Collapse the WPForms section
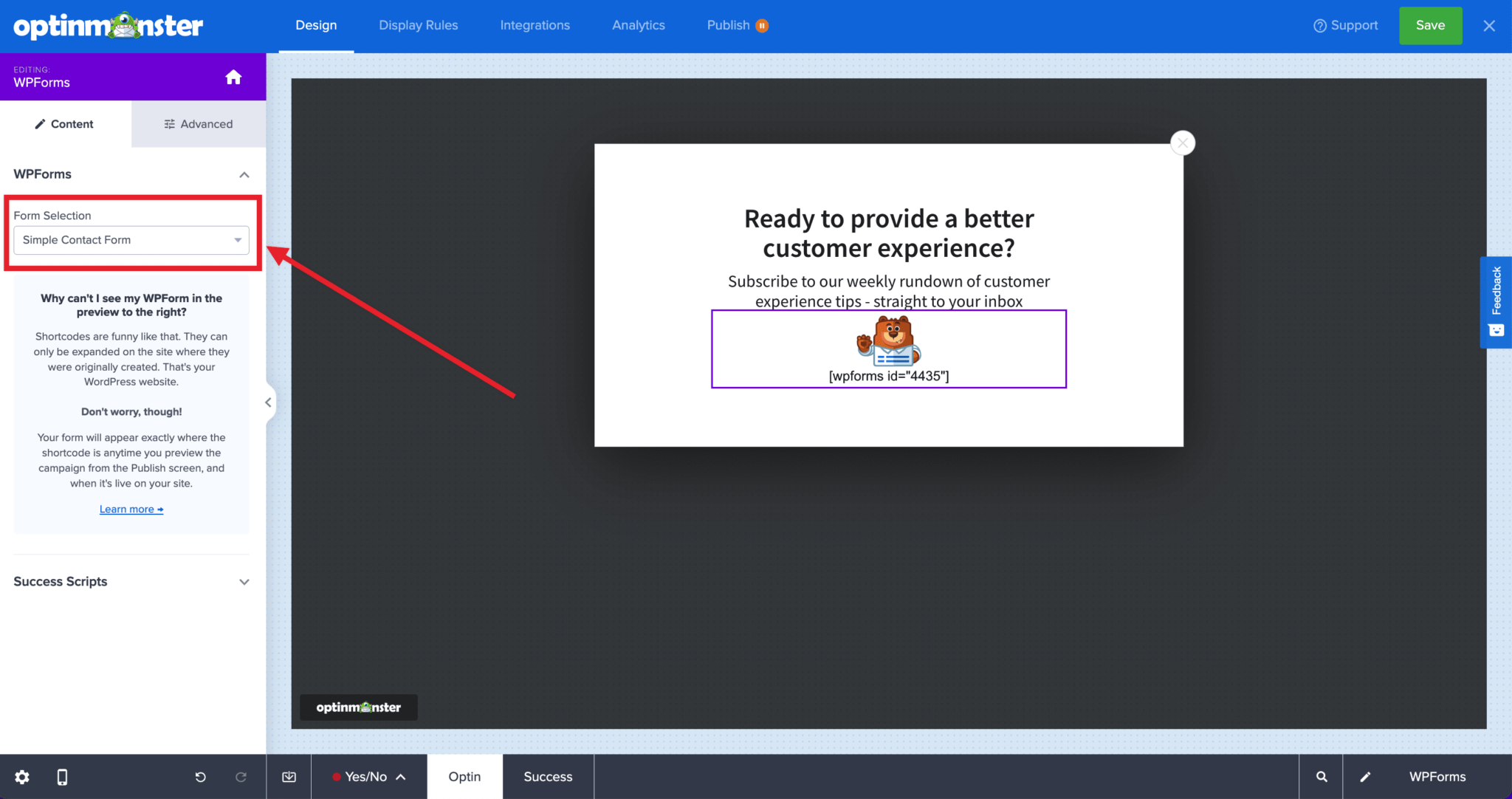 (244, 174)
